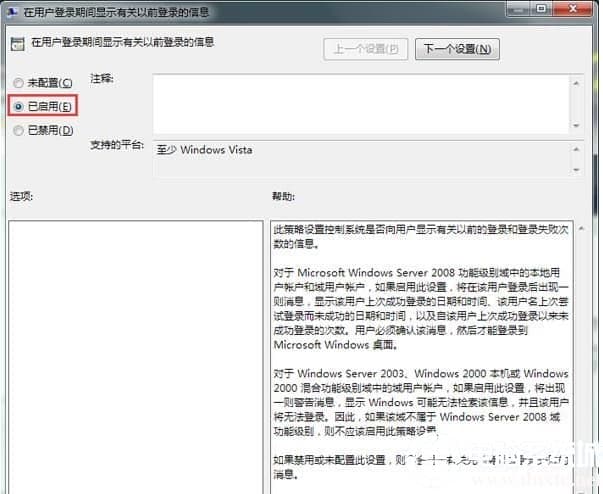The image size is (603, 494).
Task: Maximize the policy dialog window
Action: point(541,8)
